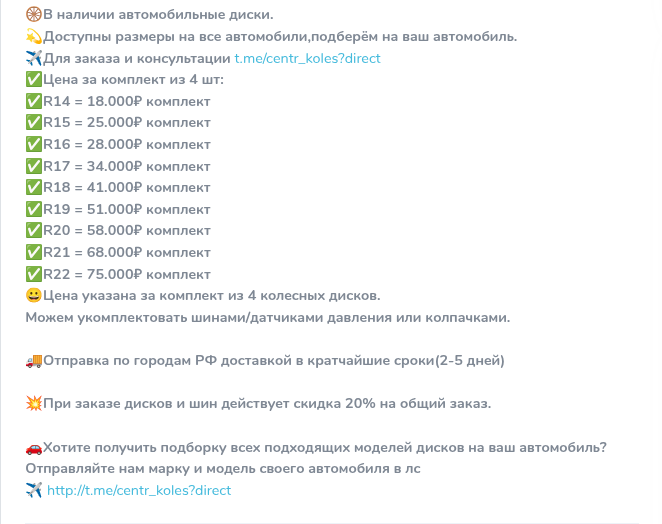The width and height of the screenshot is (662, 524).
Task: Click the 'Можем укомплектовать шинами' line
Action: [268, 318]
